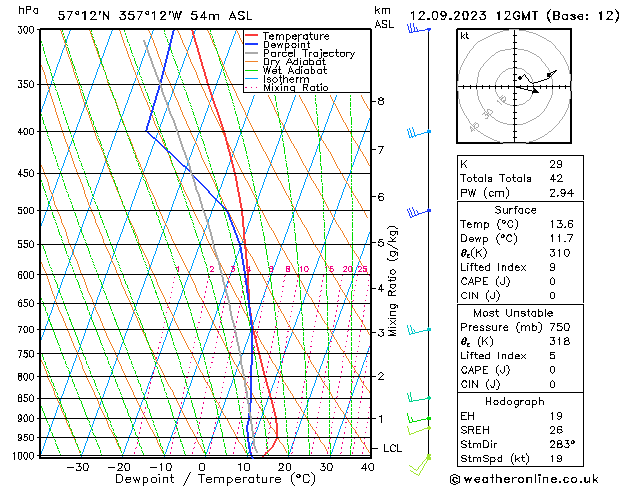Click the blue wind barb at 500 hPa
Image resolution: width=629 pixels, height=486 pixels.
(418, 212)
